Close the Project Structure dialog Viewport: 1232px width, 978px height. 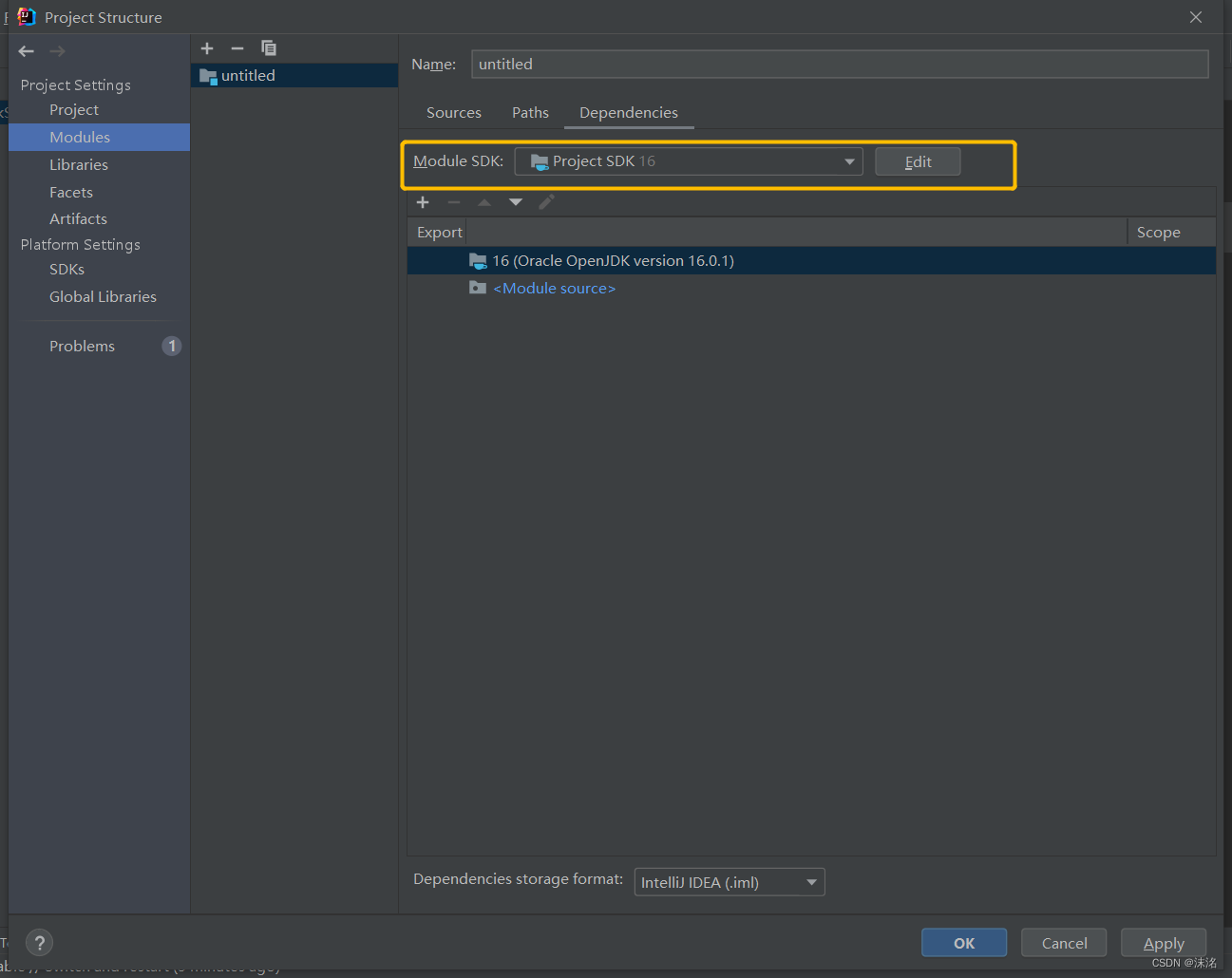(1196, 17)
